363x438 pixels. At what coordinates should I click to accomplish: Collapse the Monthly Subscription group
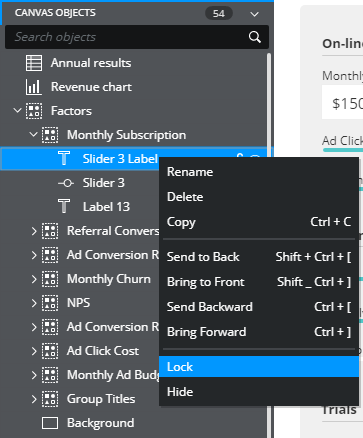(x=33, y=134)
